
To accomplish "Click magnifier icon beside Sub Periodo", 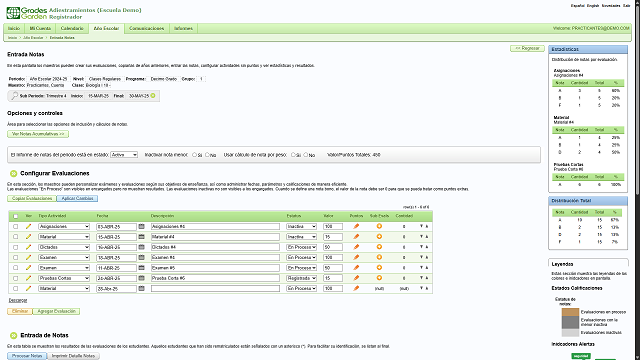I will (x=14, y=96).
